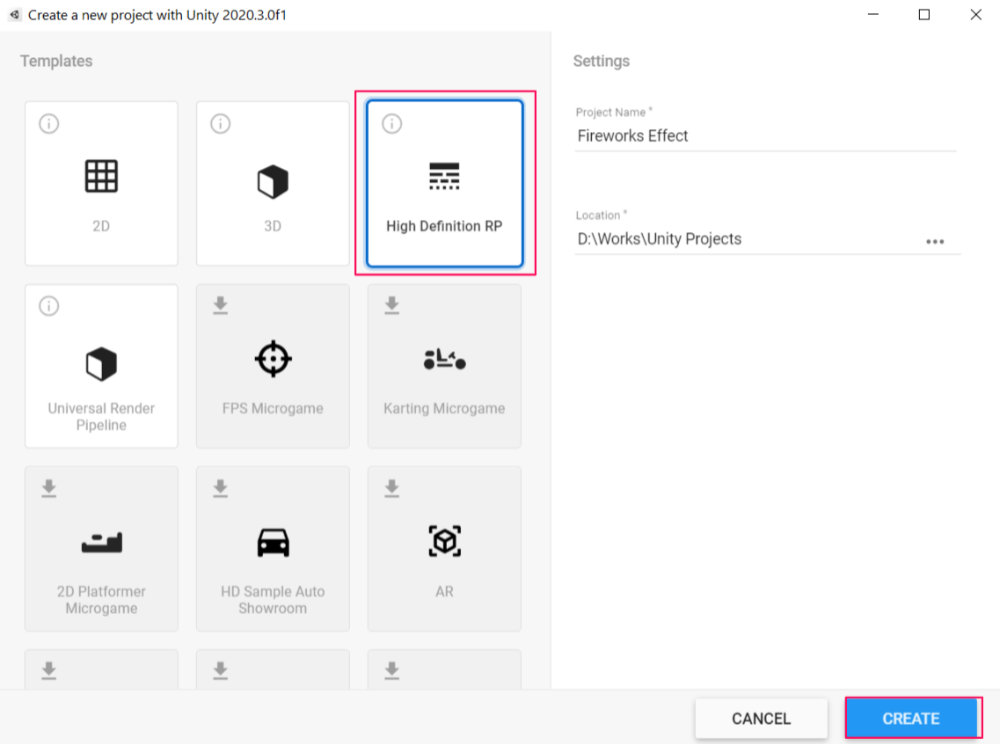Edit the Project Name field

(765, 136)
